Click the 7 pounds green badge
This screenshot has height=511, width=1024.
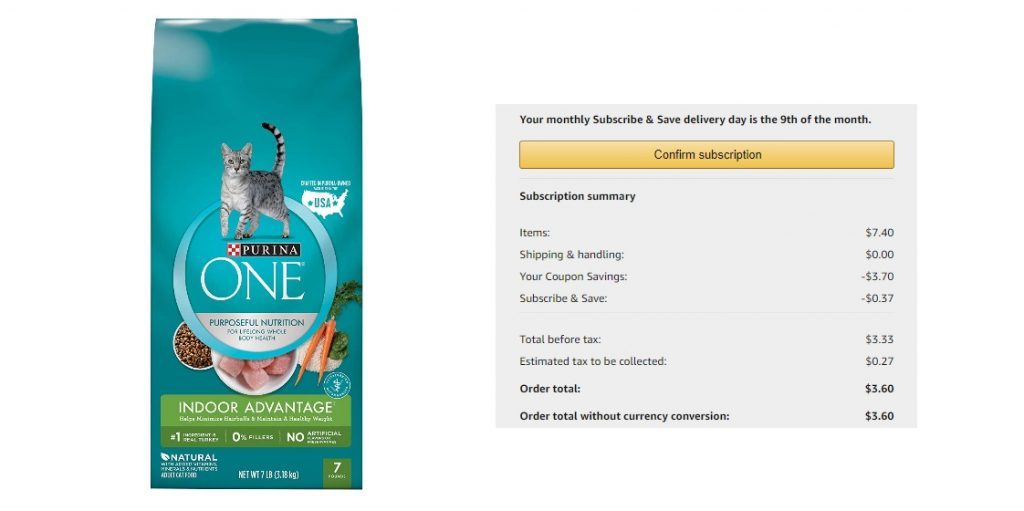coord(337,472)
